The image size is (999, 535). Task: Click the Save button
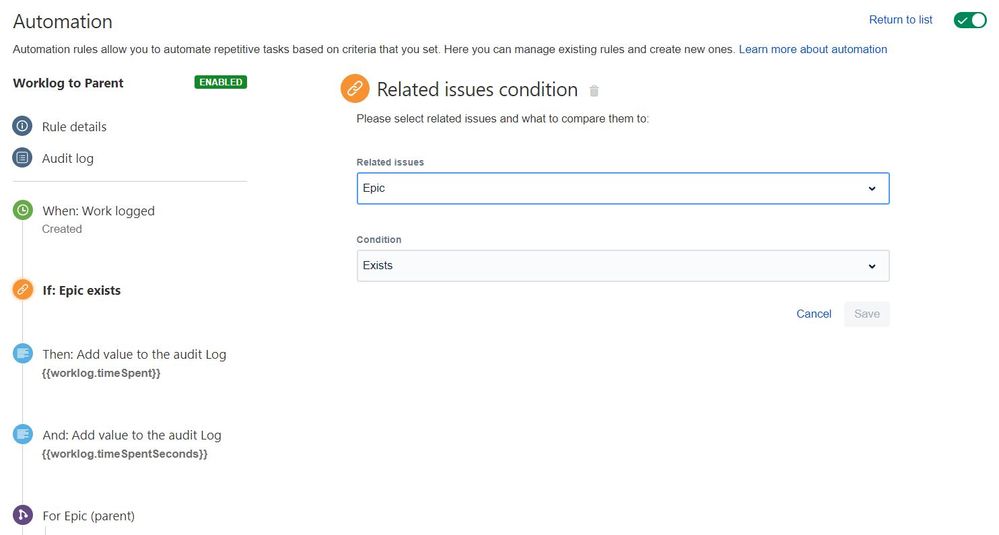(866, 314)
